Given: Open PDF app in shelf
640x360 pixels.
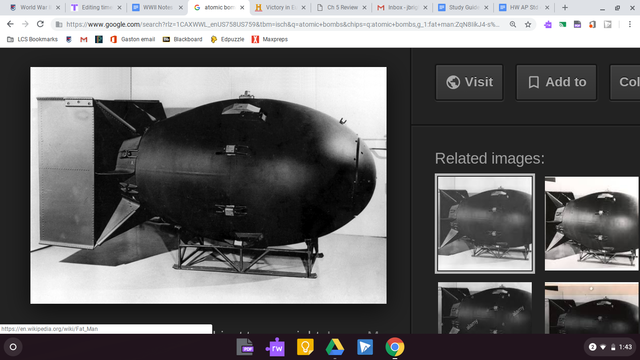Looking at the screenshot, I should (x=245, y=347).
